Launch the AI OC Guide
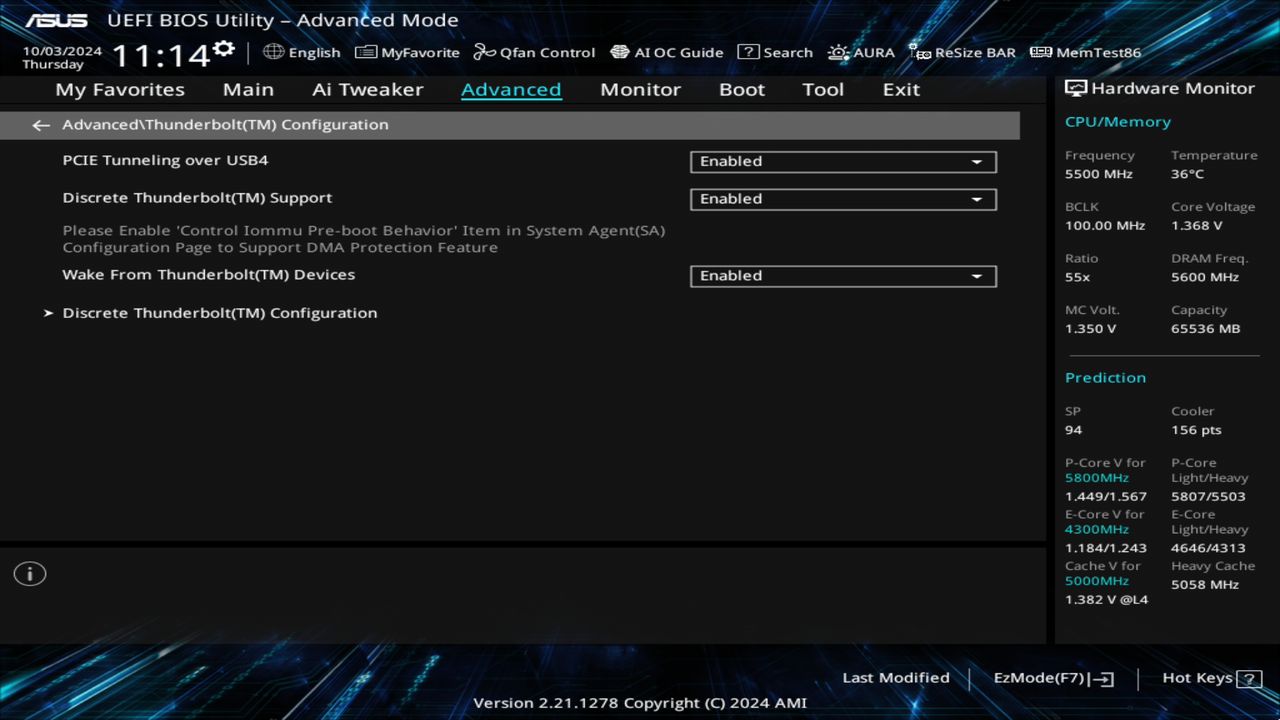 tap(667, 52)
